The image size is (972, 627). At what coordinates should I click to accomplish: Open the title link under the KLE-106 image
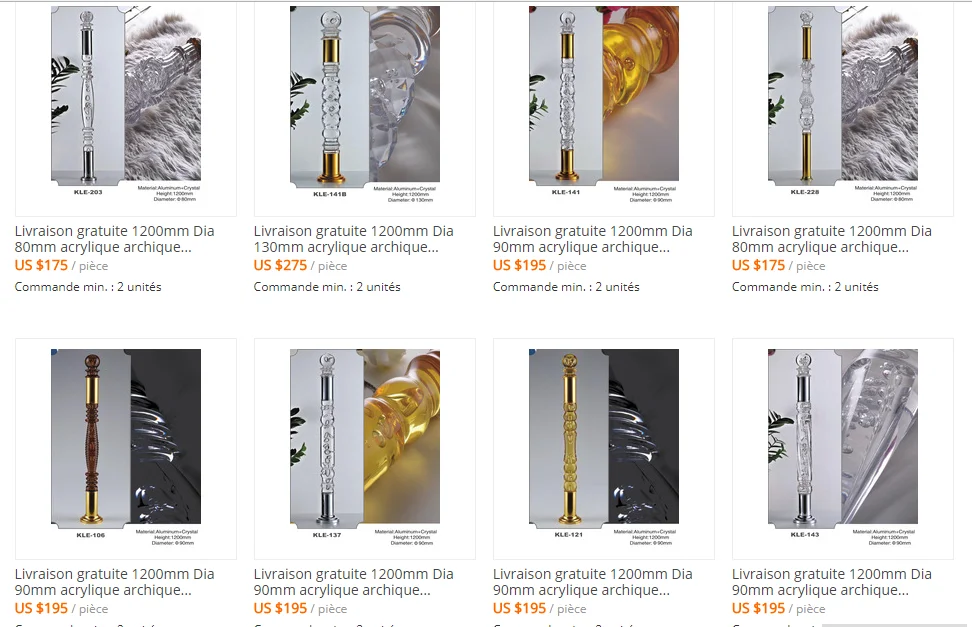point(115,582)
